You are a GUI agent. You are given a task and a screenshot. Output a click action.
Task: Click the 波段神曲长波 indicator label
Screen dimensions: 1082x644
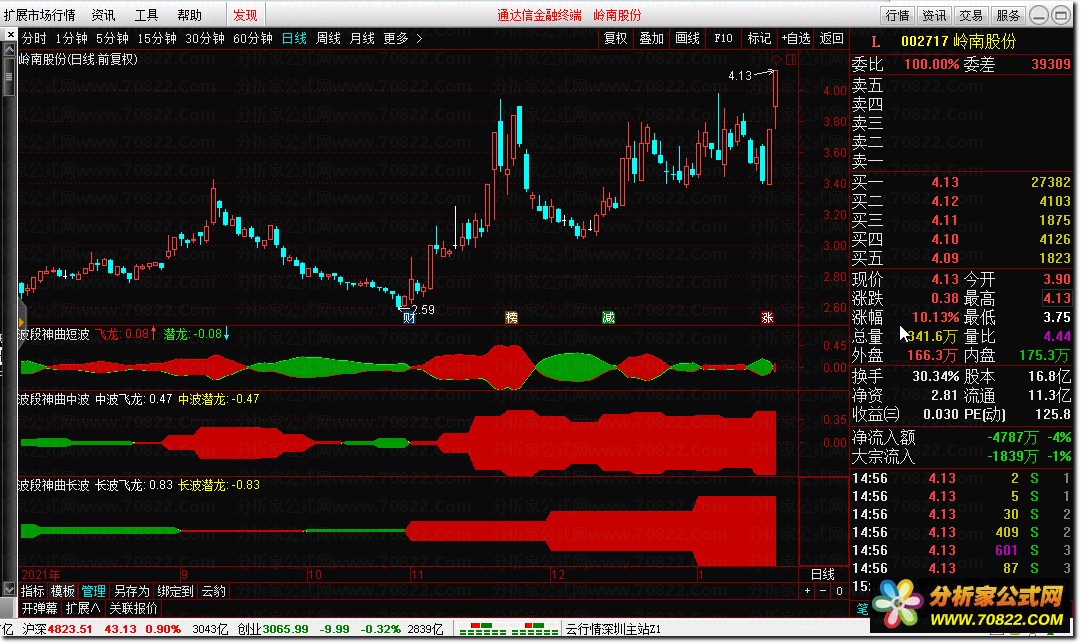pyautogui.click(x=53, y=485)
